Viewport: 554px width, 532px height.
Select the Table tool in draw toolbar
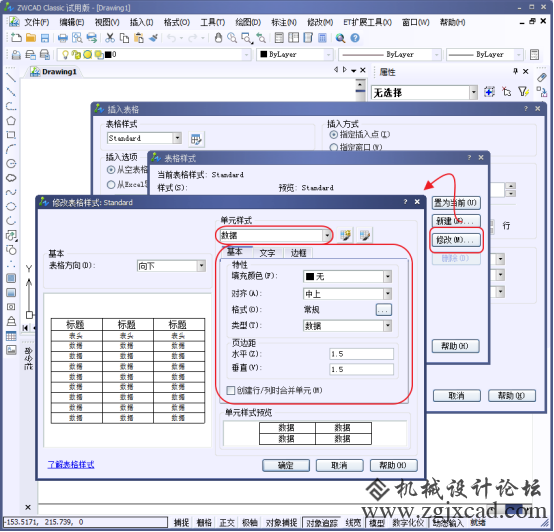[11, 336]
